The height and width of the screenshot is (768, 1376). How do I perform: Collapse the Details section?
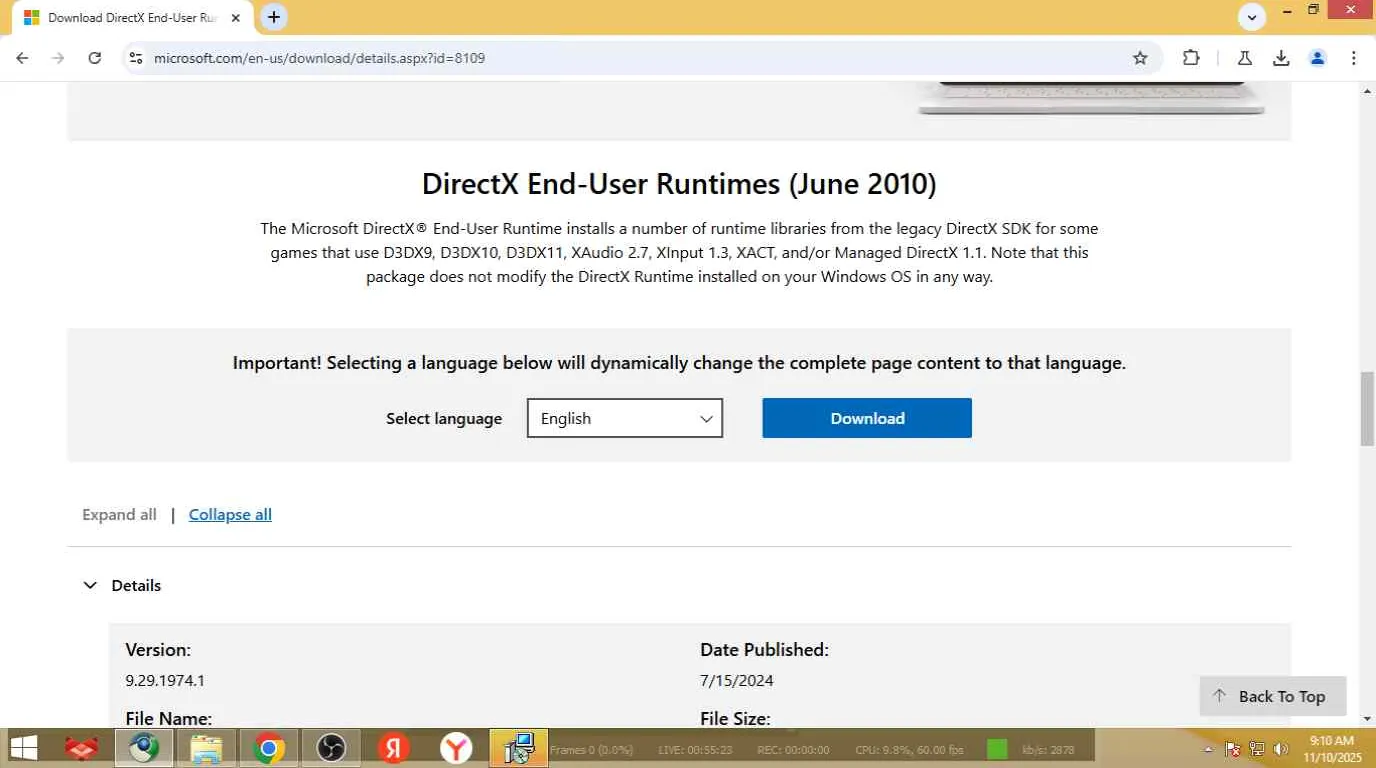pyautogui.click(x=122, y=586)
